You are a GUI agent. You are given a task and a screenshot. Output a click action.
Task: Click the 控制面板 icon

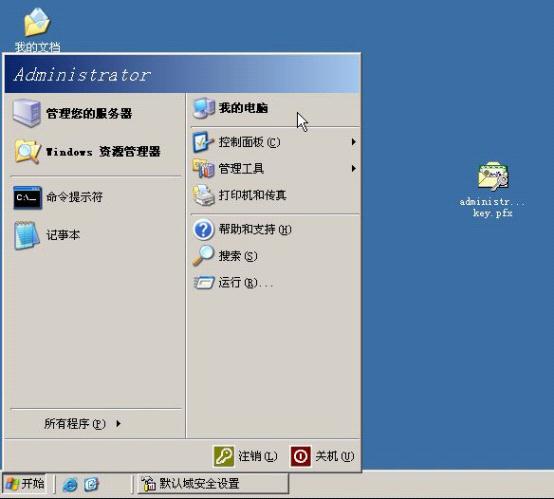pos(203,142)
